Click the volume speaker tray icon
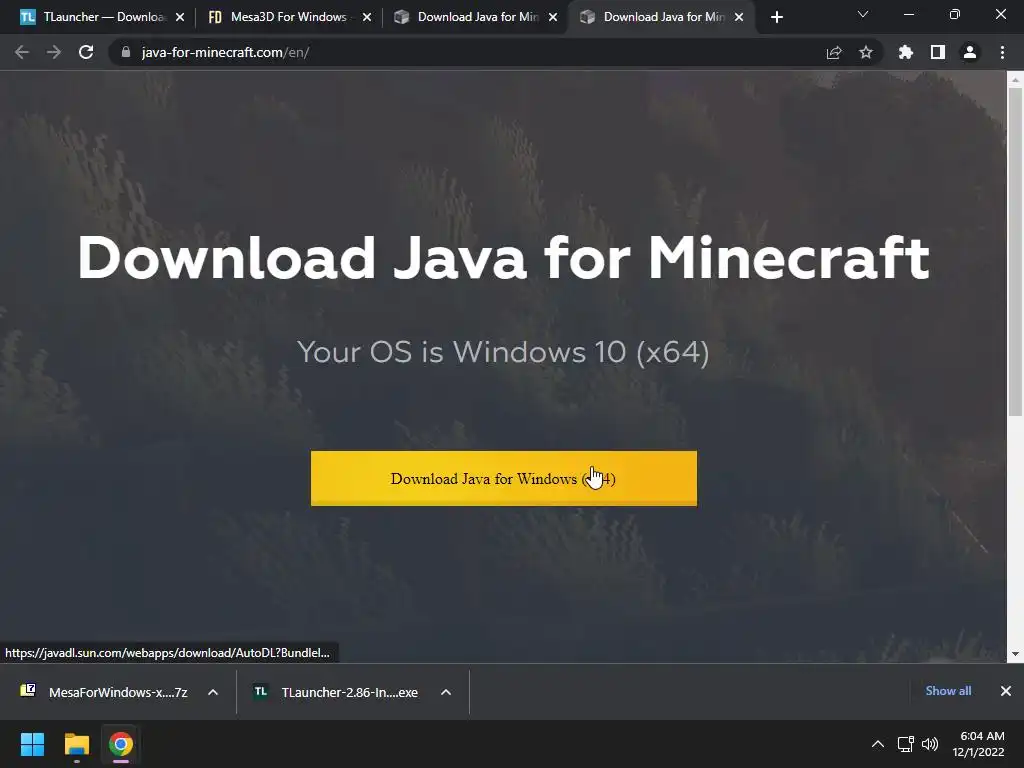This screenshot has width=1024, height=768. (x=930, y=744)
